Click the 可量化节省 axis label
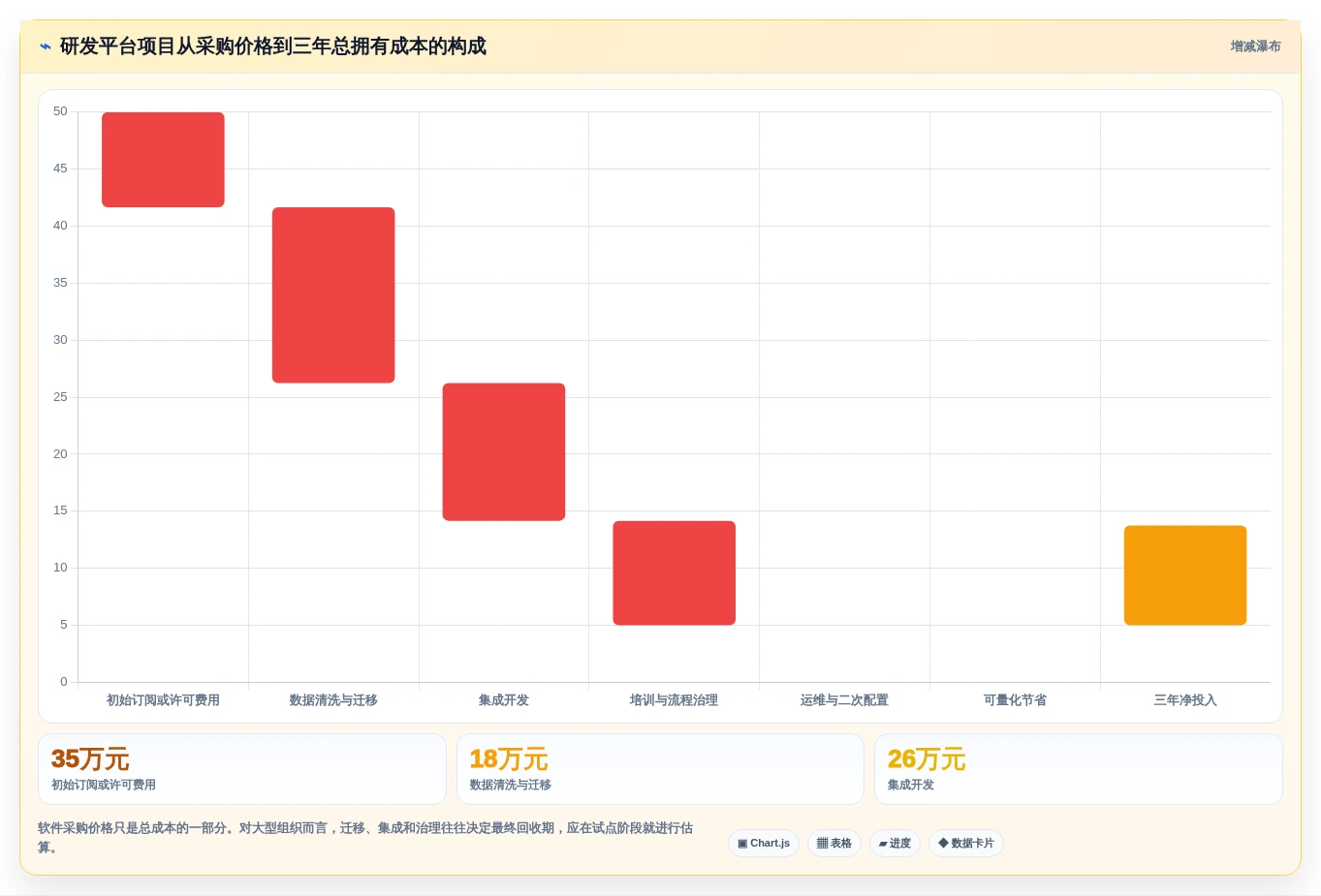 coord(1015,700)
